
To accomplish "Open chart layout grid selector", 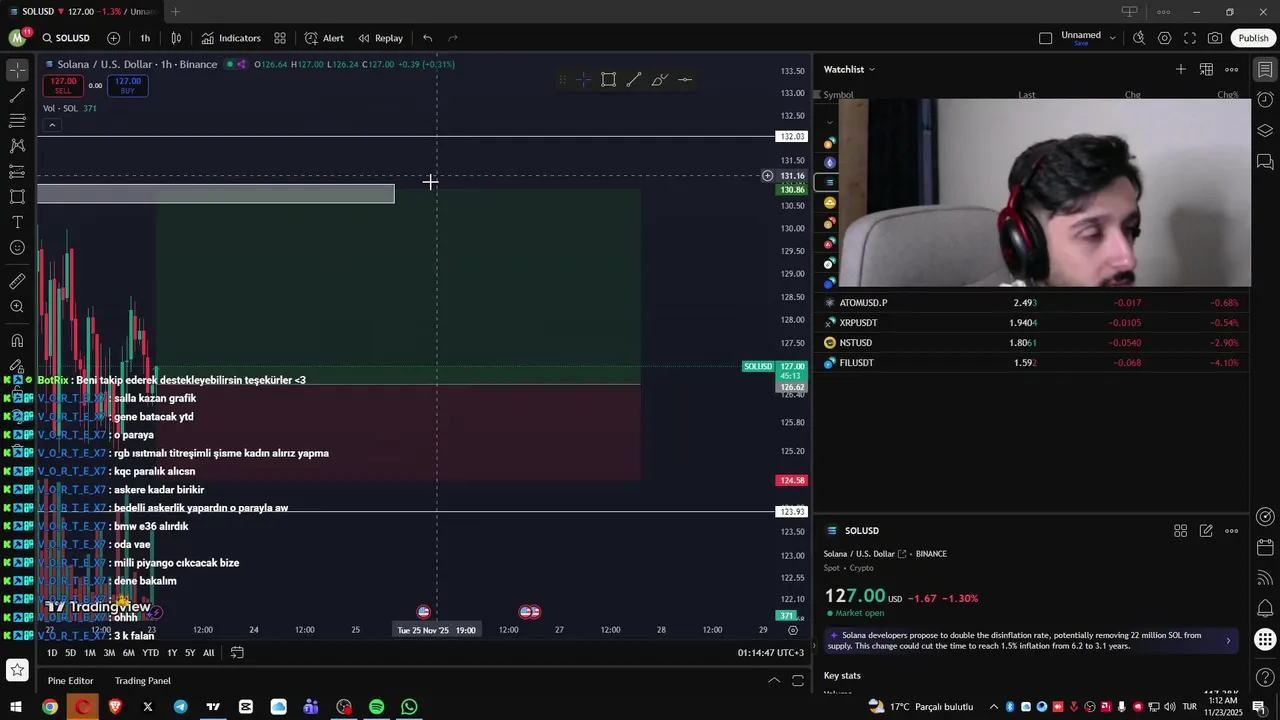I will coord(280,38).
